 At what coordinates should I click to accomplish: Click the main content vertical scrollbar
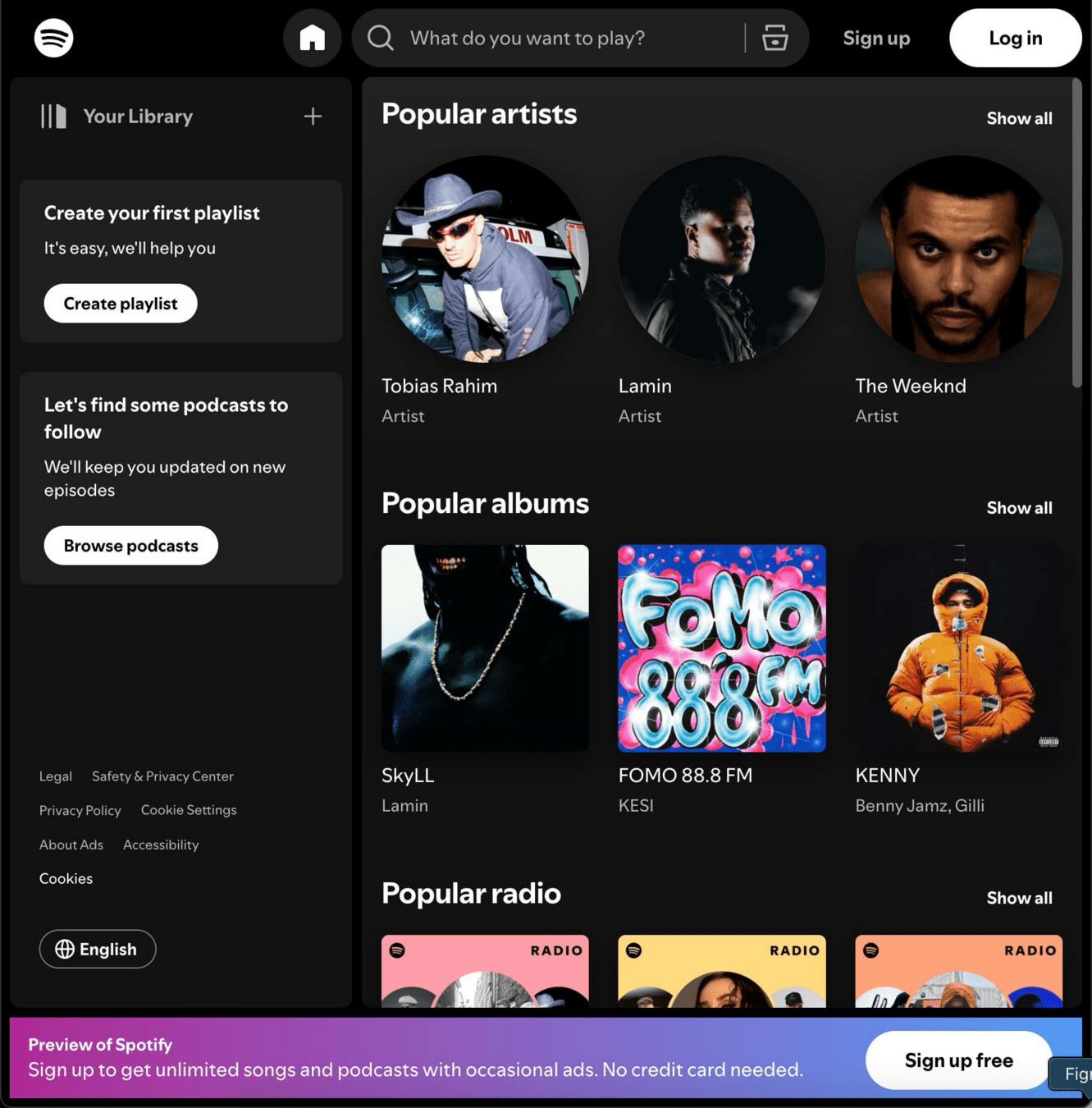coord(1076,232)
